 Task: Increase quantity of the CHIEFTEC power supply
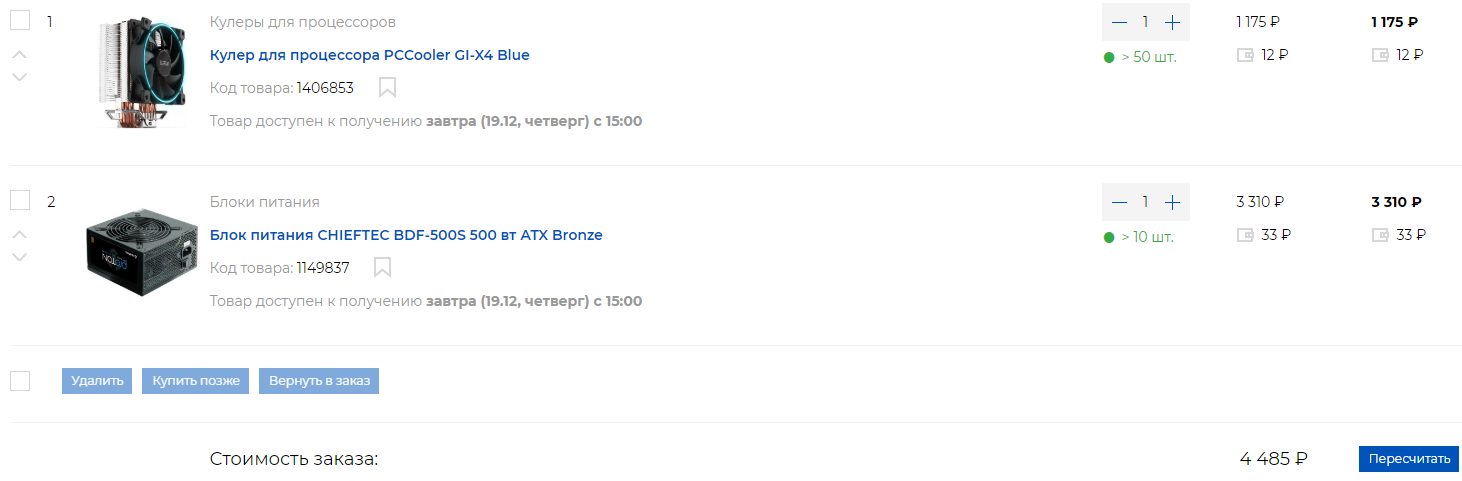(1173, 202)
